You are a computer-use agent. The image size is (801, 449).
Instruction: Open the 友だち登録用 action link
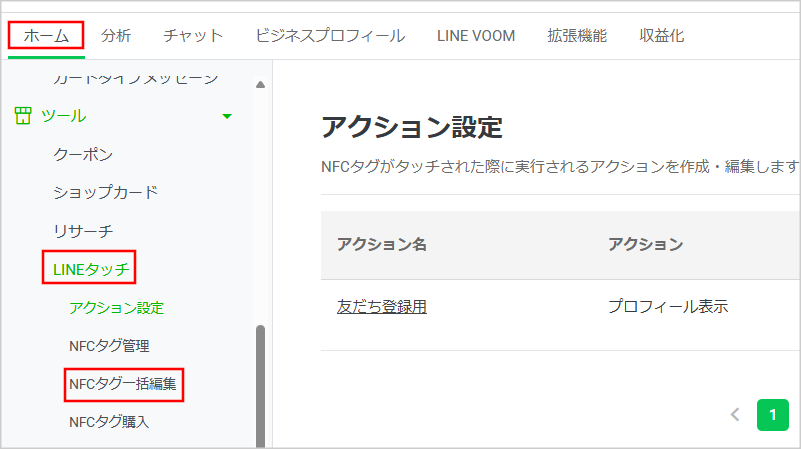(382, 306)
